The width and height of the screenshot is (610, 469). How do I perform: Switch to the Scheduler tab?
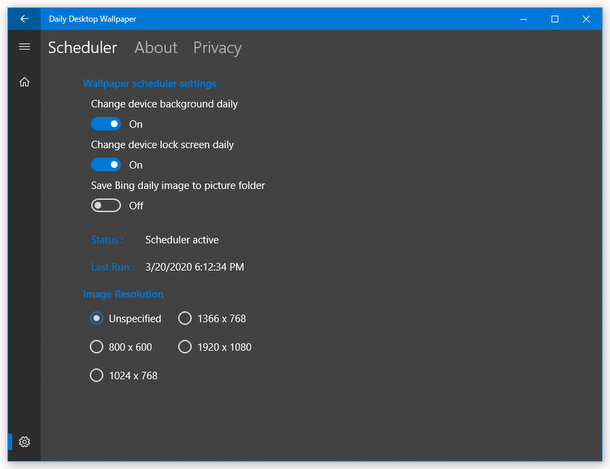point(82,48)
